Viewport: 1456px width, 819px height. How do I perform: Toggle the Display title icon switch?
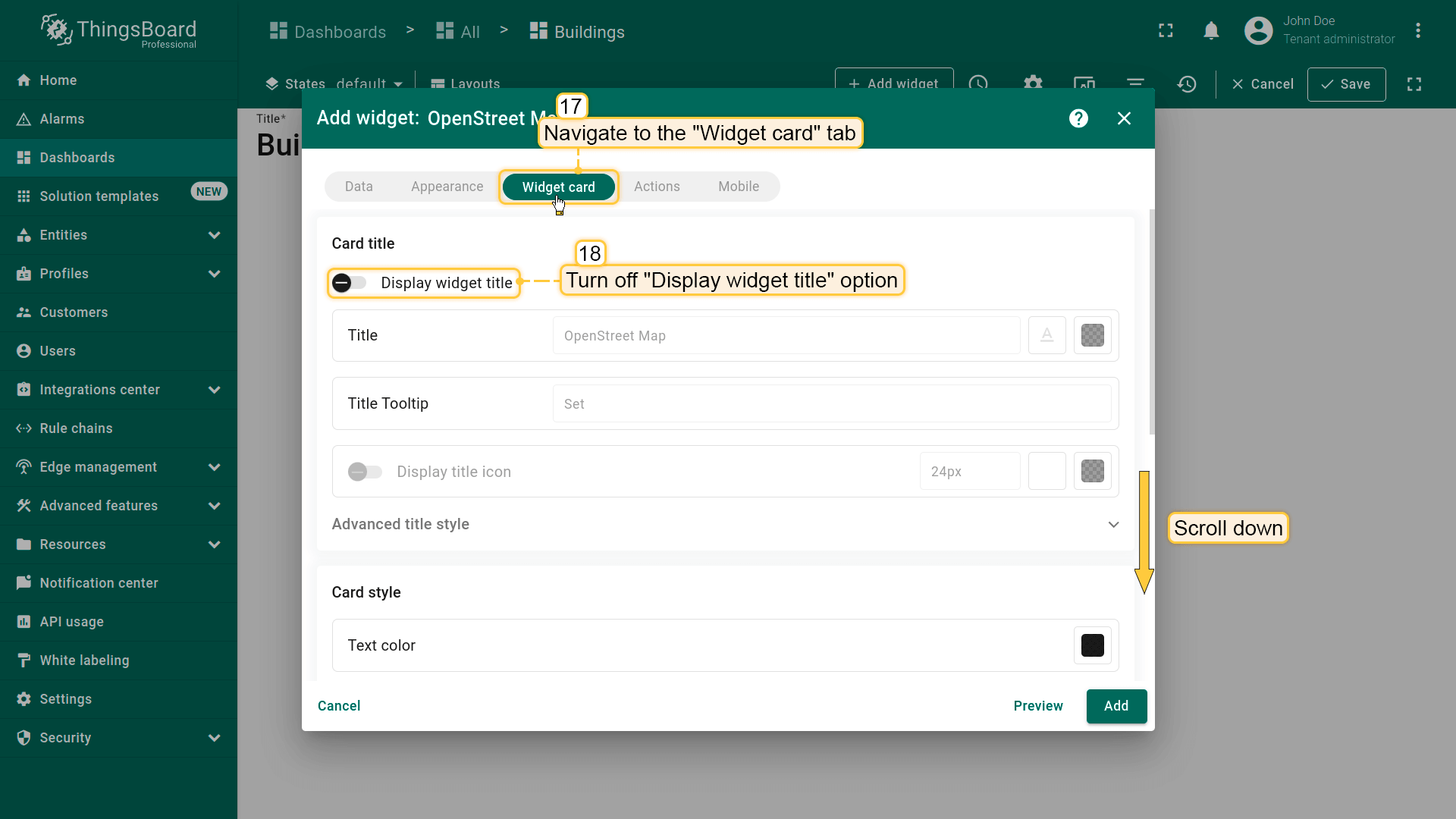[x=365, y=472]
